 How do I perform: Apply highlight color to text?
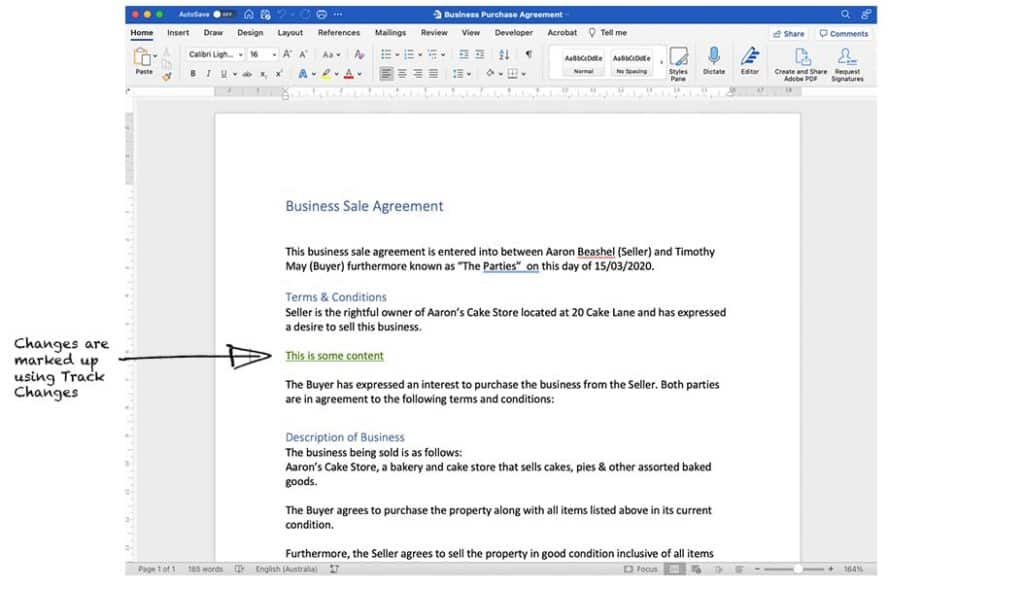point(325,74)
